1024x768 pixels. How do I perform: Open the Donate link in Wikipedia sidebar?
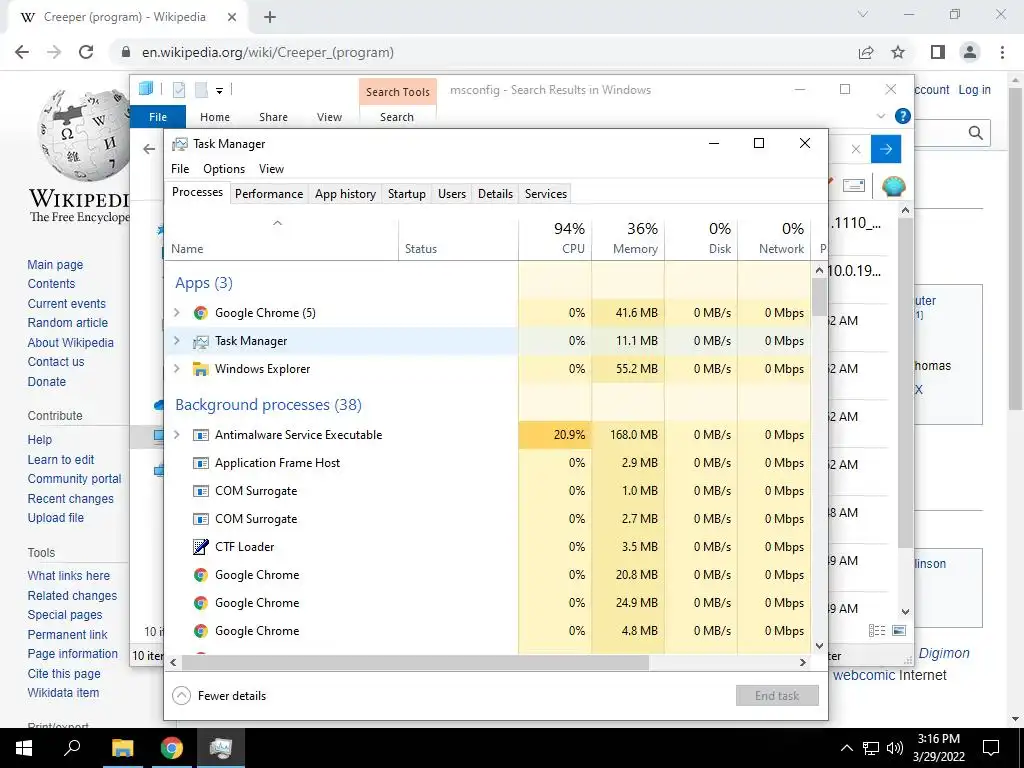pos(46,381)
